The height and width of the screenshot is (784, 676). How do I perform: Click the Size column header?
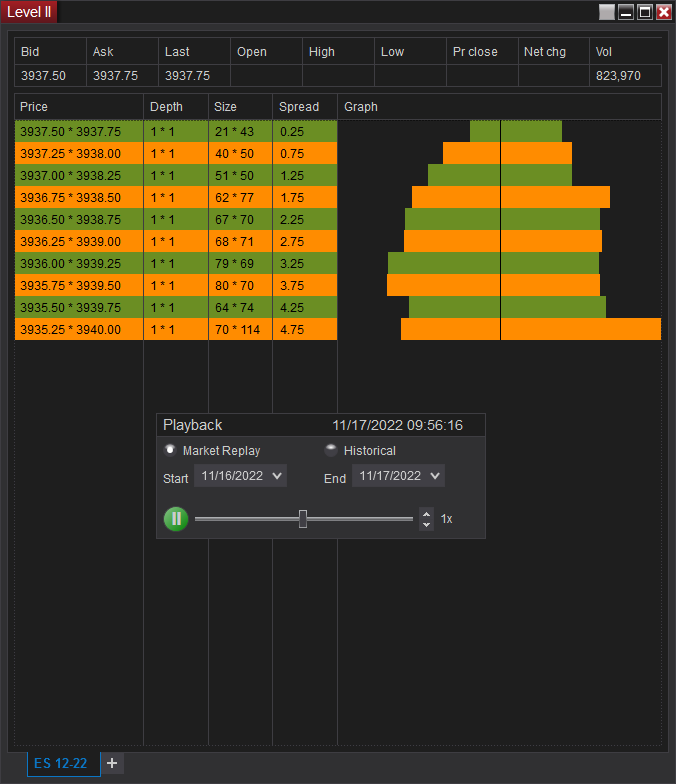[x=240, y=107]
